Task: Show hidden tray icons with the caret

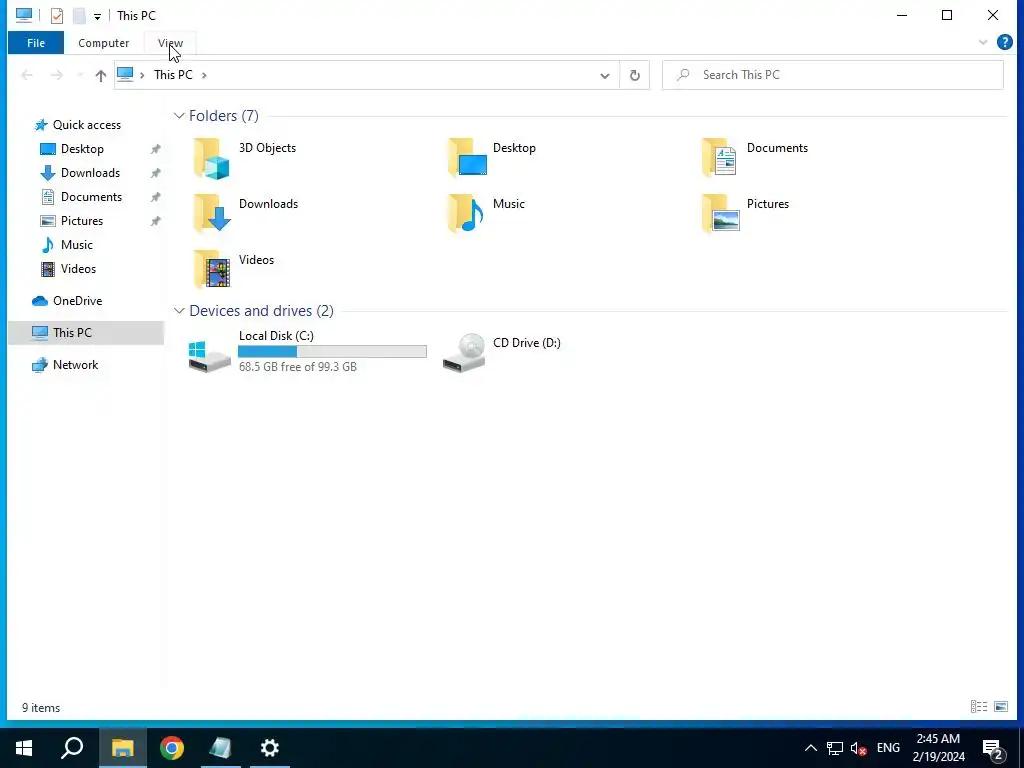Action: [x=810, y=748]
